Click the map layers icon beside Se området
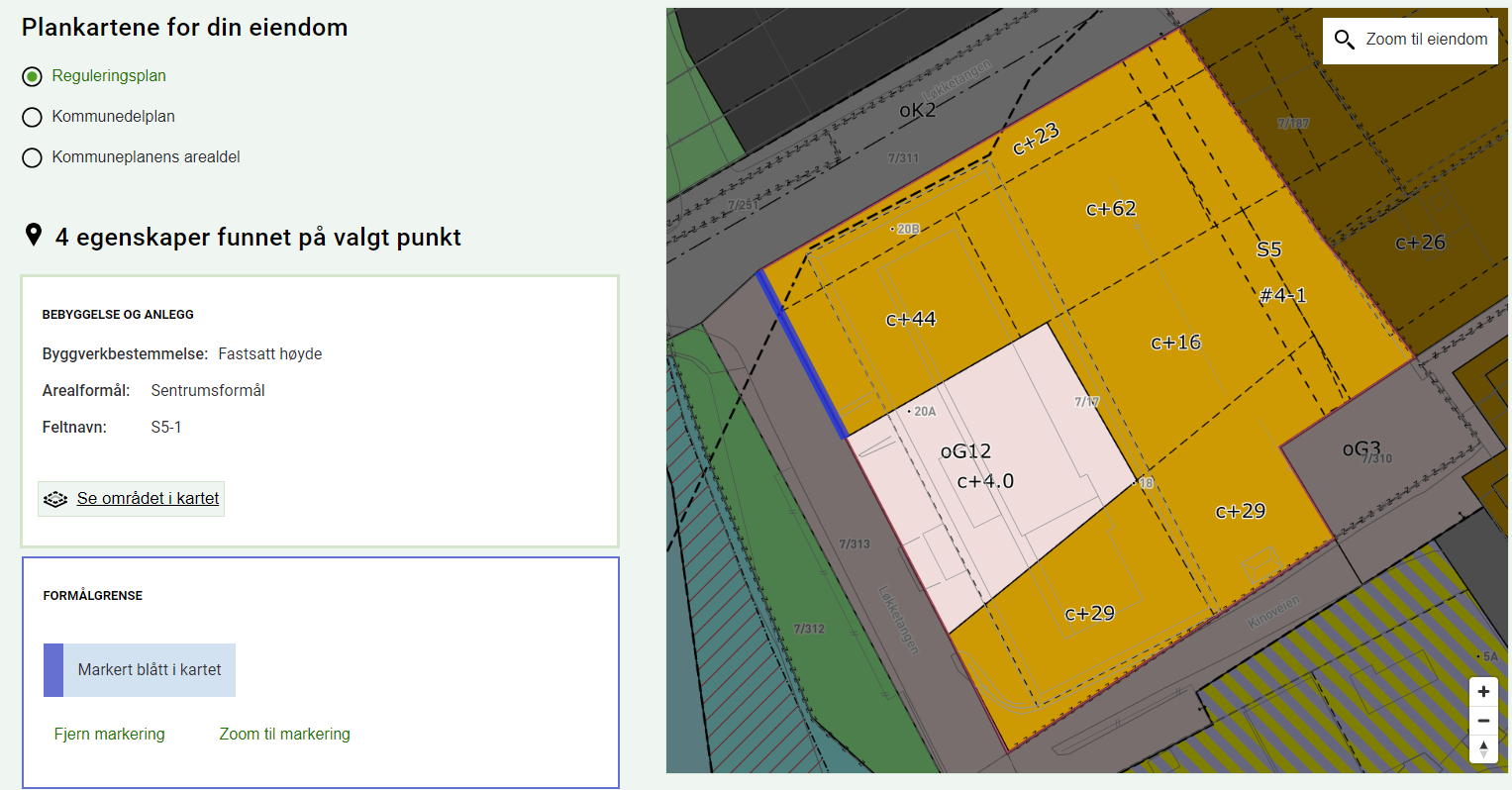 [x=55, y=499]
